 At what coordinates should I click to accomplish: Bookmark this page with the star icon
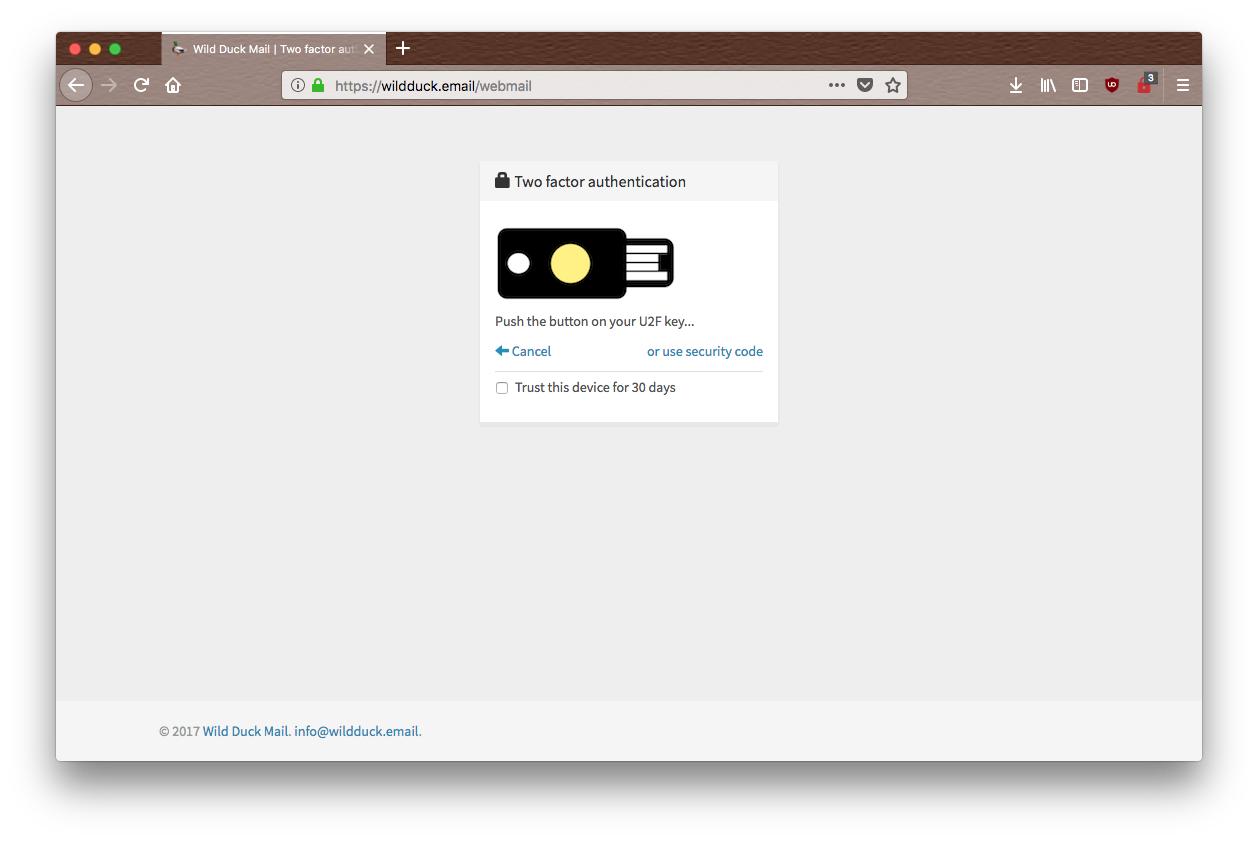pyautogui.click(x=893, y=85)
